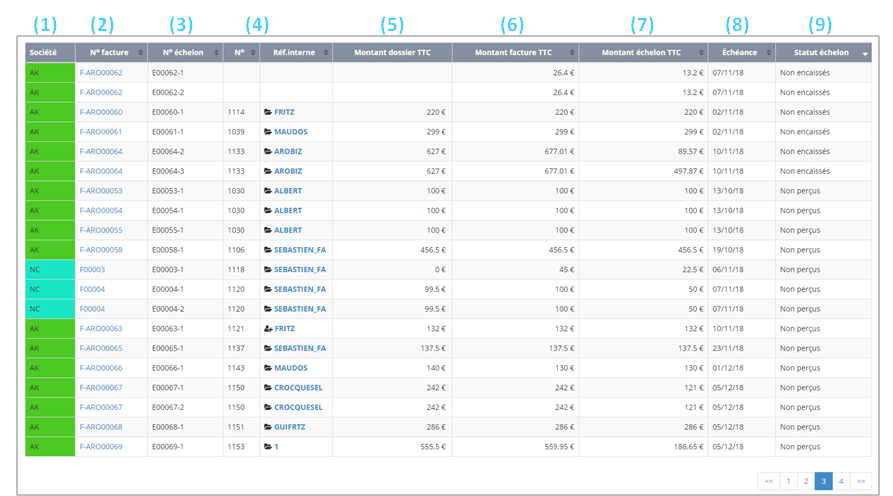Click folder icon in E00064-2 row

pos(268,151)
